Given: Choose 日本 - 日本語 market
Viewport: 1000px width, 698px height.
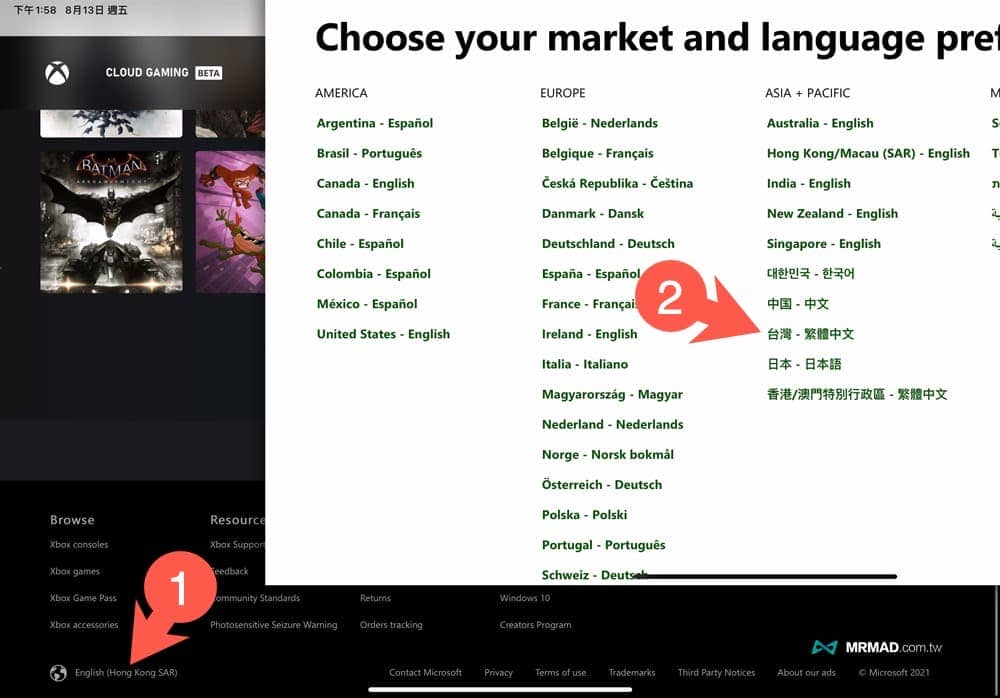Looking at the screenshot, I should point(804,364).
